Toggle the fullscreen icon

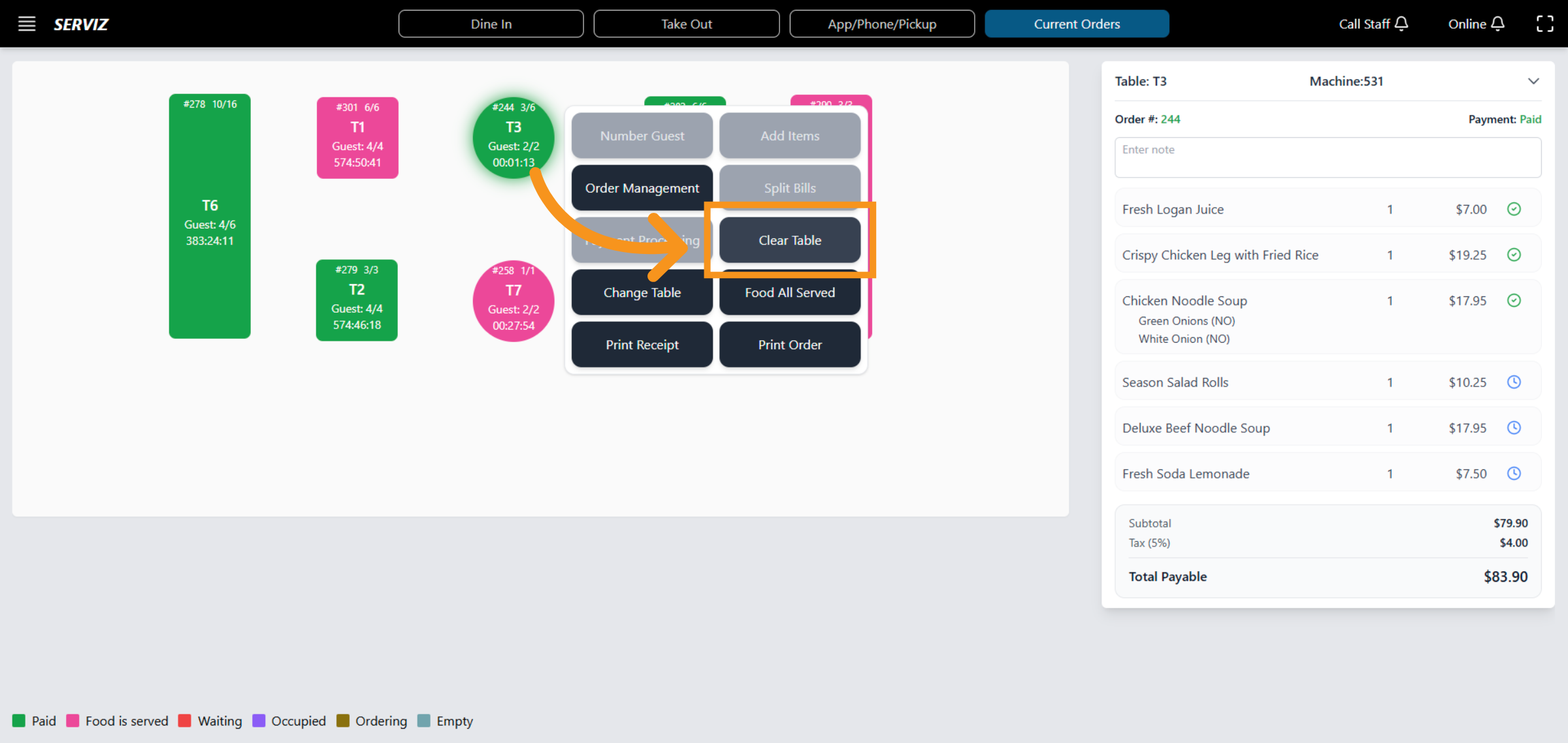pos(1544,24)
